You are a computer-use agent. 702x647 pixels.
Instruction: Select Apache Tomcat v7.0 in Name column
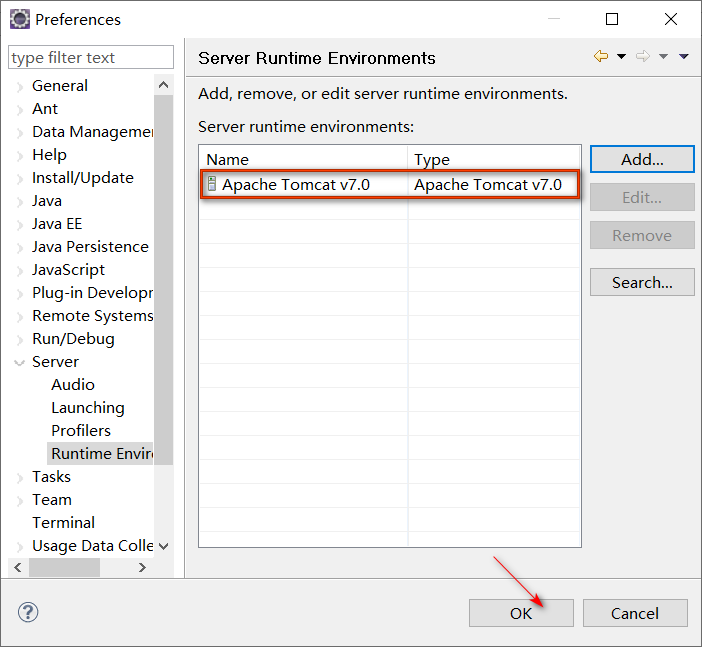(x=296, y=184)
